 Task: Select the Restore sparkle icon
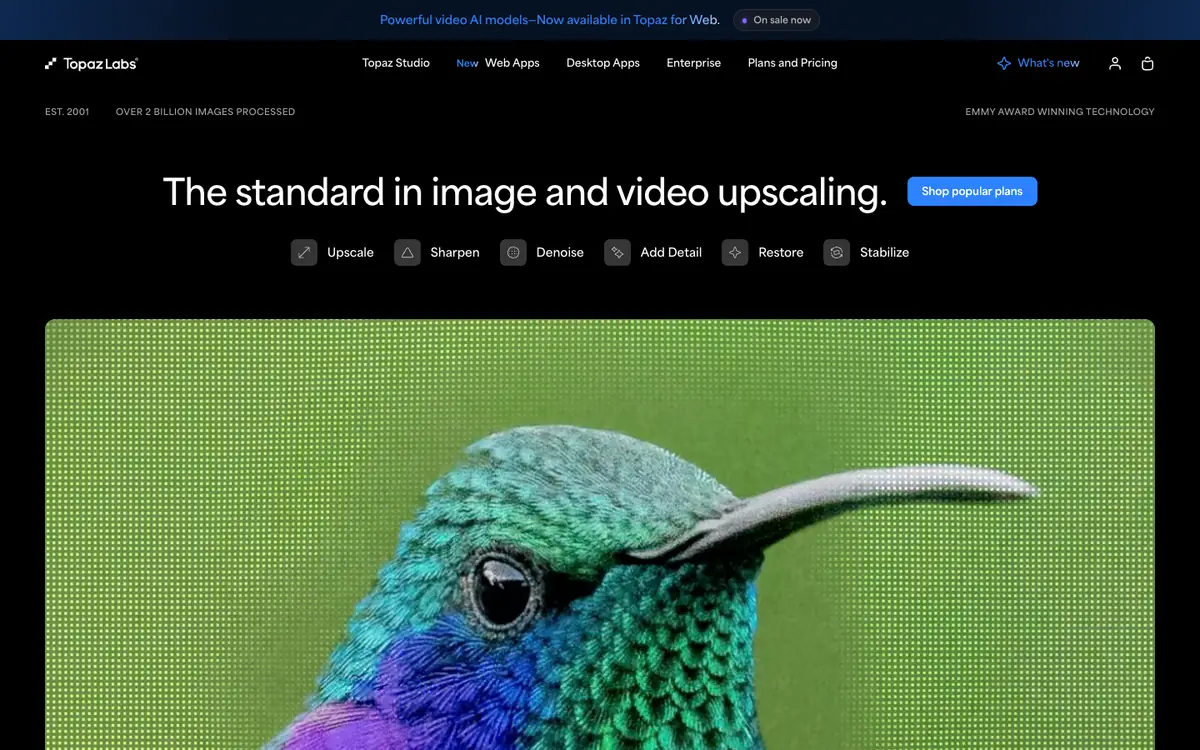pyautogui.click(x=735, y=253)
